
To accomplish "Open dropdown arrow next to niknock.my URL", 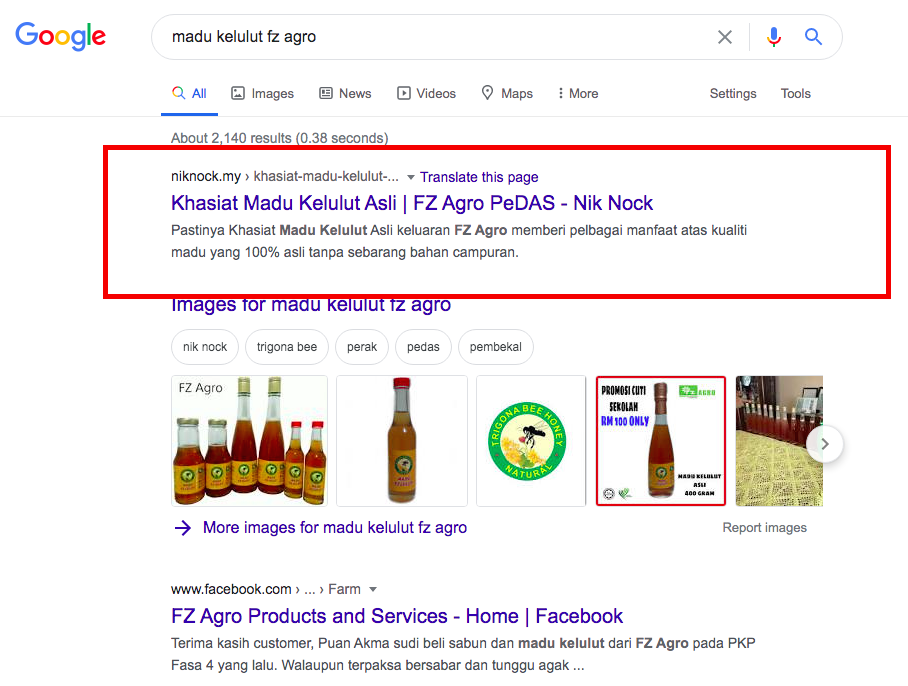I will (411, 177).
